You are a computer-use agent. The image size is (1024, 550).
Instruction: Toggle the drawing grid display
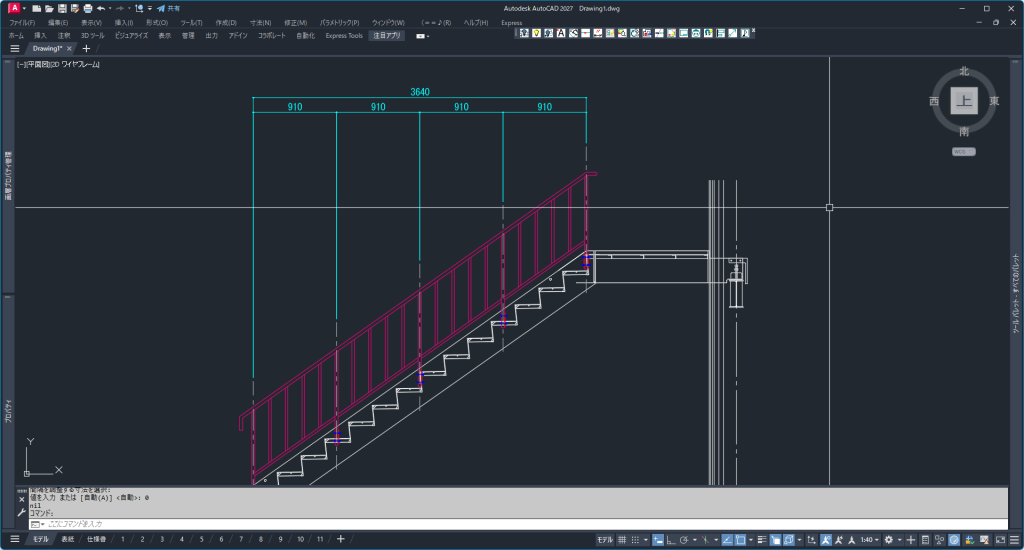(x=622, y=539)
